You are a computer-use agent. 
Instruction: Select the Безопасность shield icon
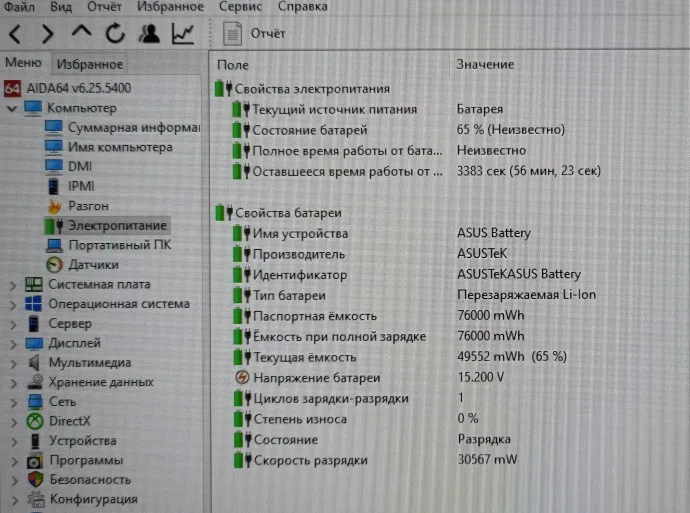(x=35, y=480)
